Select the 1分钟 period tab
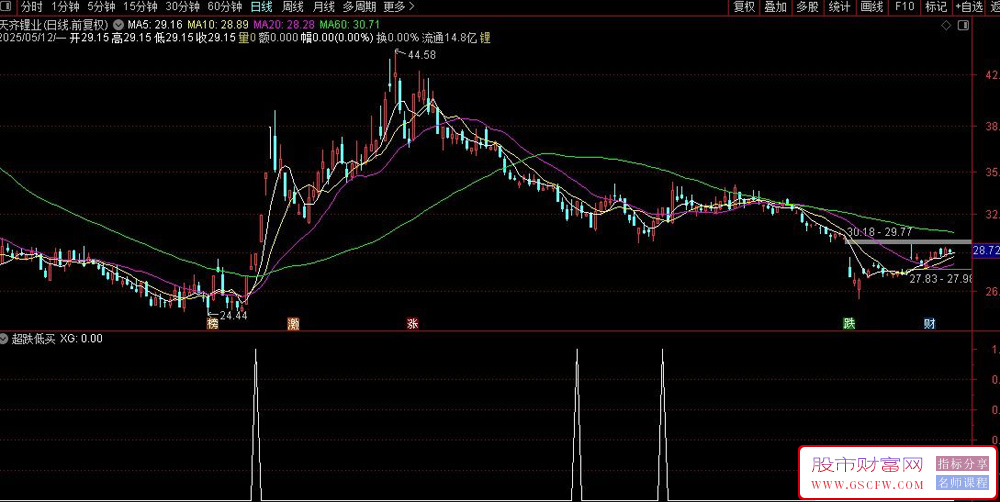This screenshot has height=502, width=1000. pos(65,7)
